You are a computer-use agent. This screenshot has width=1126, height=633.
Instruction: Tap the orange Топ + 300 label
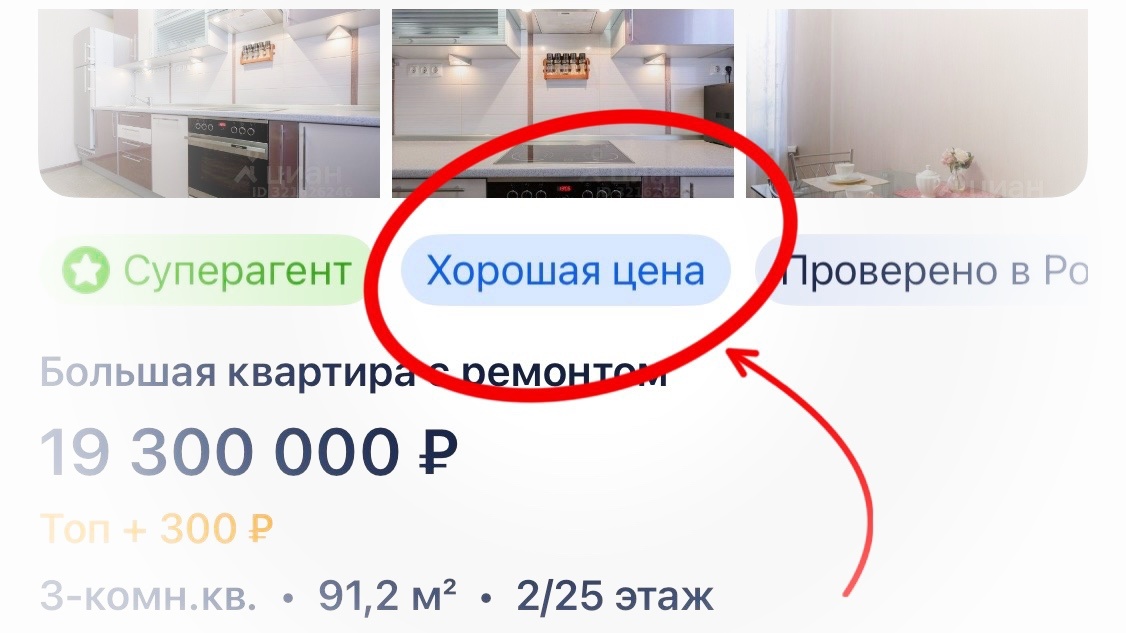click(x=157, y=529)
